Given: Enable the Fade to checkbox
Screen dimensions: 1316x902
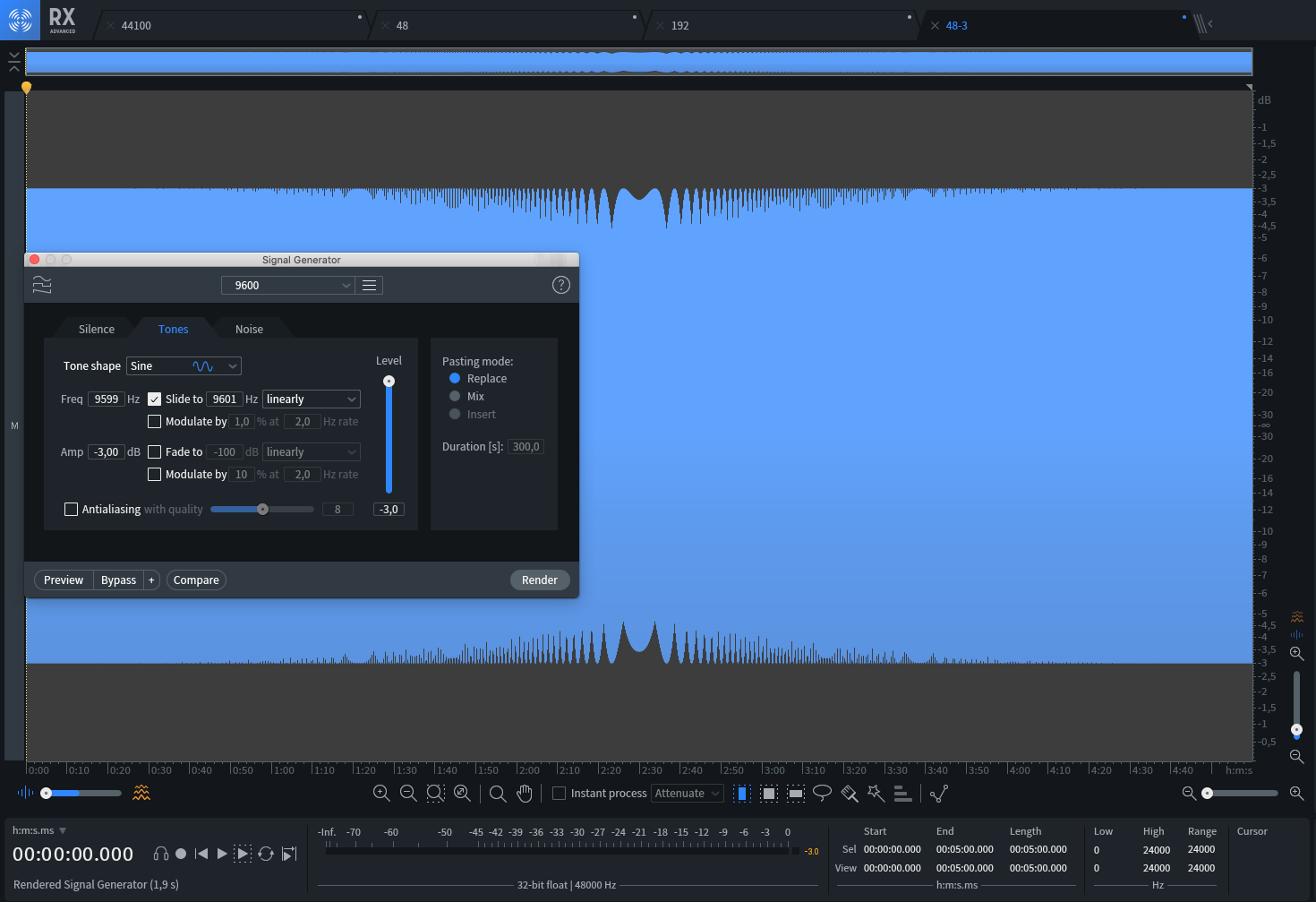Looking at the screenshot, I should (155, 452).
